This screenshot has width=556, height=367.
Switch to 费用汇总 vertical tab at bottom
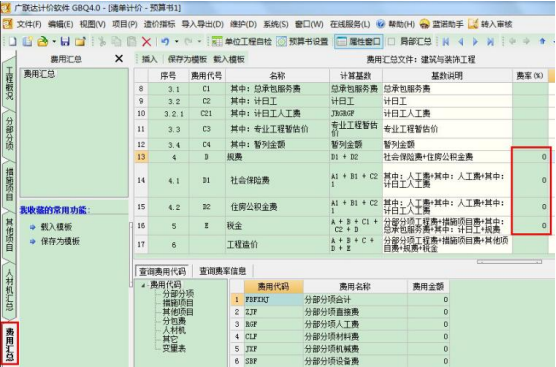tap(9, 344)
